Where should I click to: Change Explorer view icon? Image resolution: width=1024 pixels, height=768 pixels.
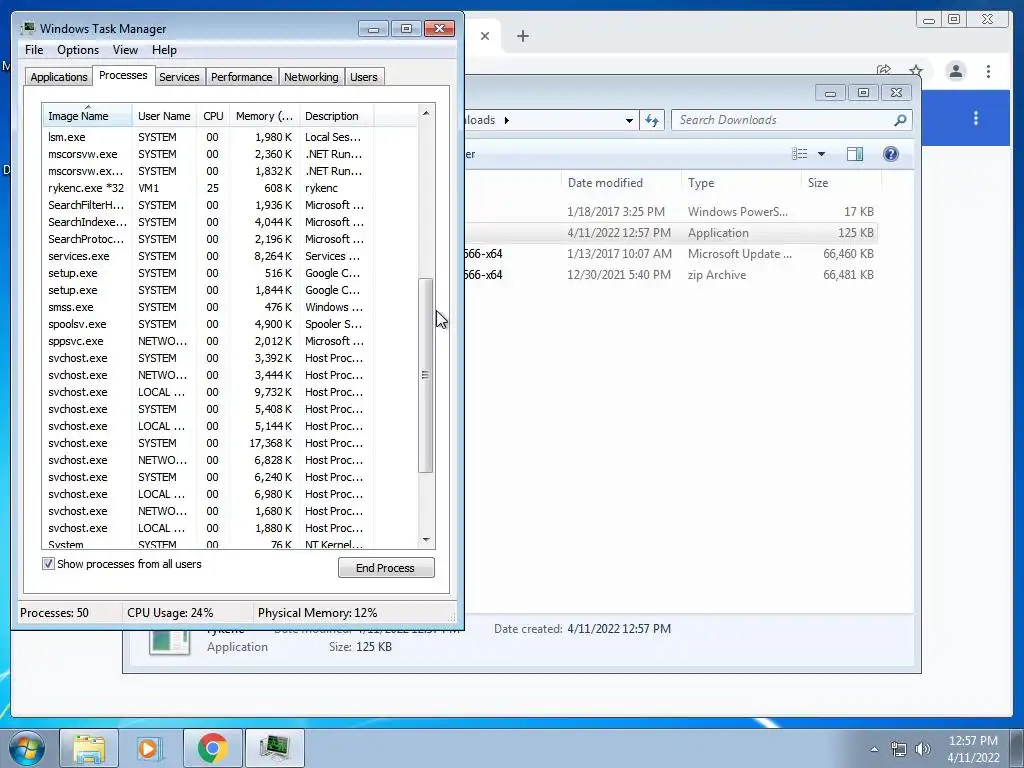799,154
